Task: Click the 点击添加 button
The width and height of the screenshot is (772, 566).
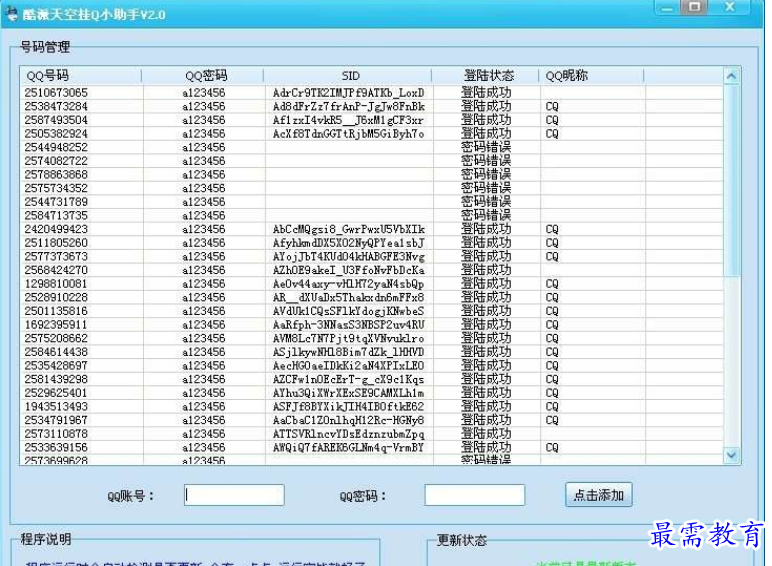Action: click(599, 495)
